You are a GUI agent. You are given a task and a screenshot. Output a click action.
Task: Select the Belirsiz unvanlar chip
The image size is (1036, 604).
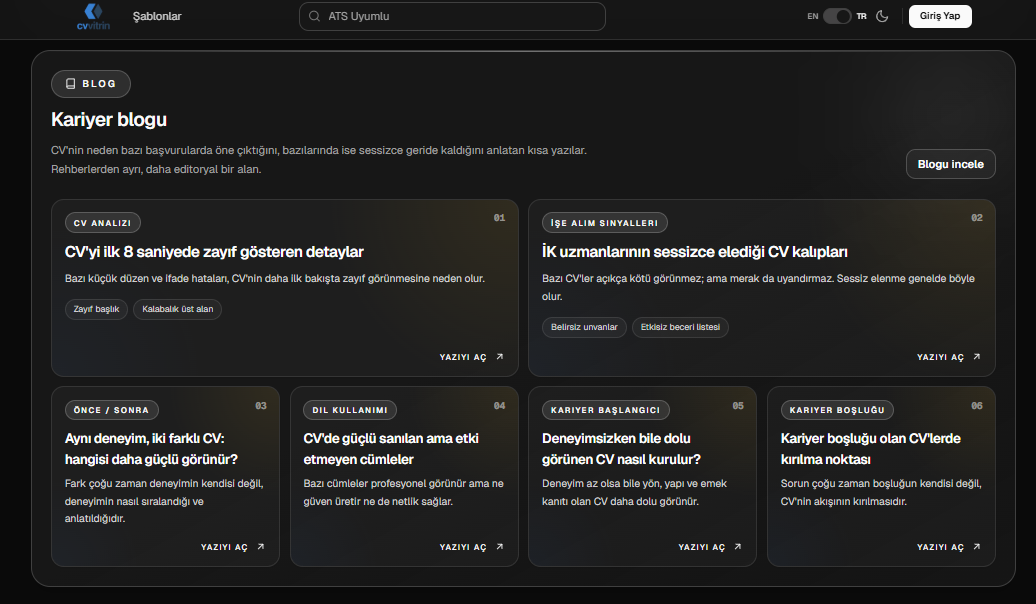(584, 327)
